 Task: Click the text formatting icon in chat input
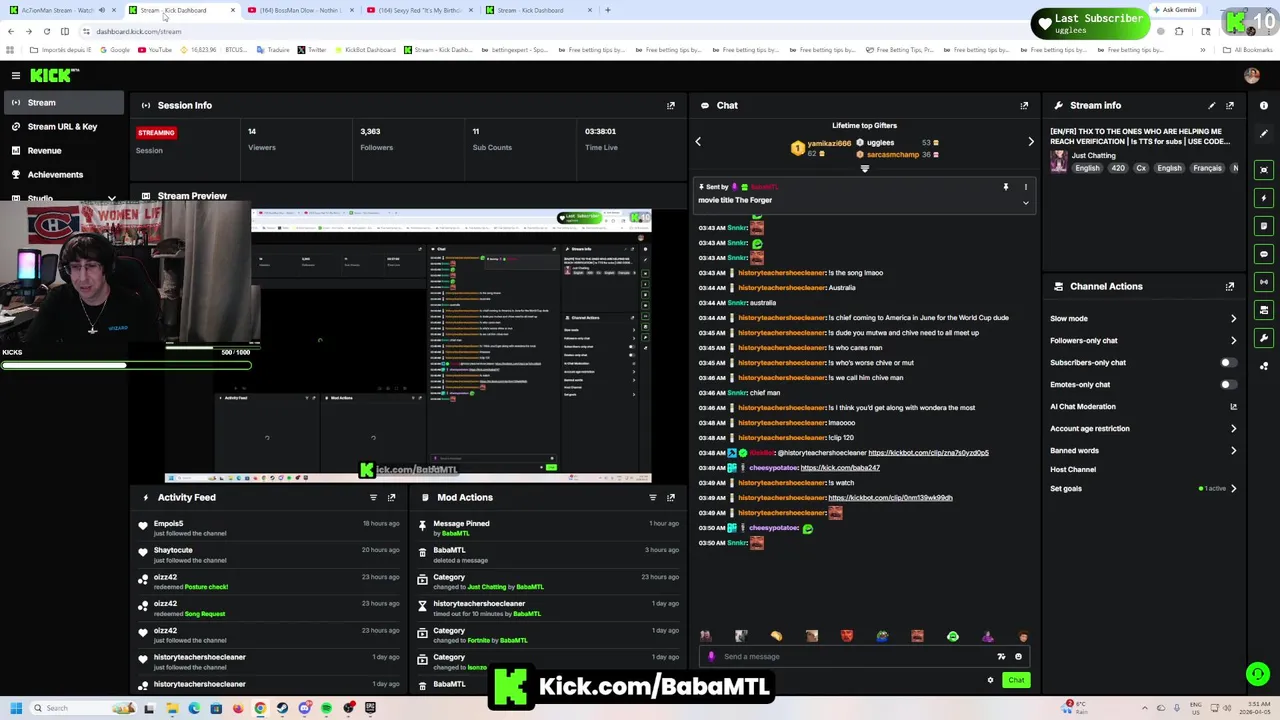pos(1001,657)
